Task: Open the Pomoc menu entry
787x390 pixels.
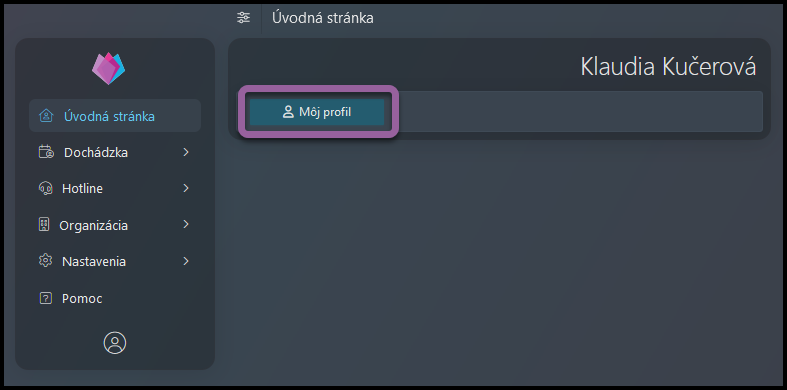Action: [82, 299]
